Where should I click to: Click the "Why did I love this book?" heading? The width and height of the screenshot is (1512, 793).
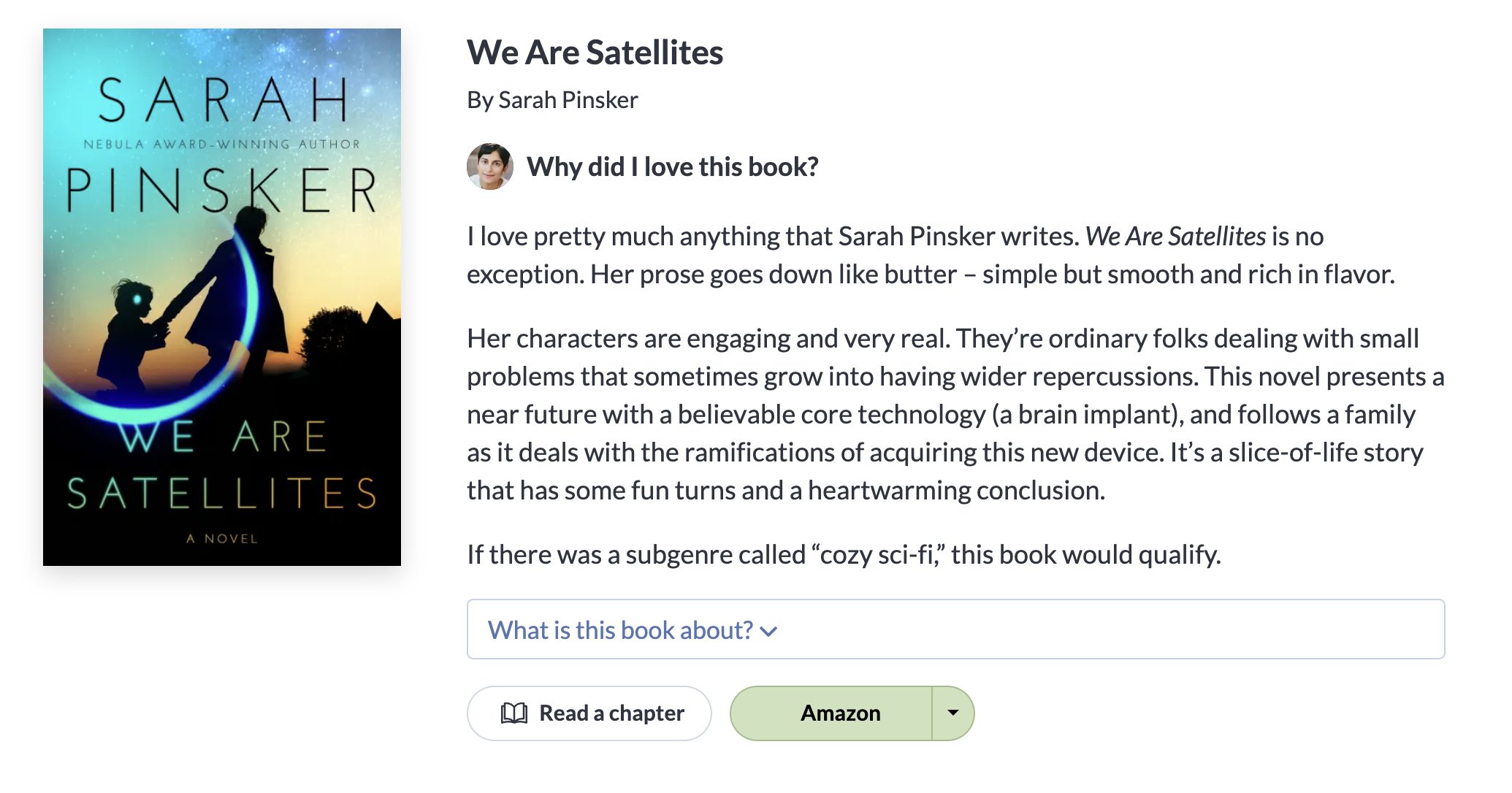672,167
